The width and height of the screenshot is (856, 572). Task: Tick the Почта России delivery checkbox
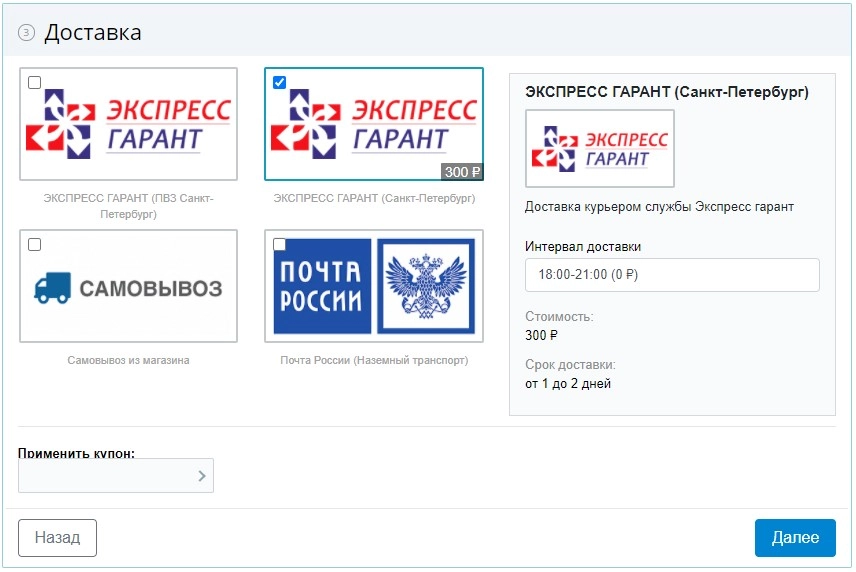tap(279, 245)
